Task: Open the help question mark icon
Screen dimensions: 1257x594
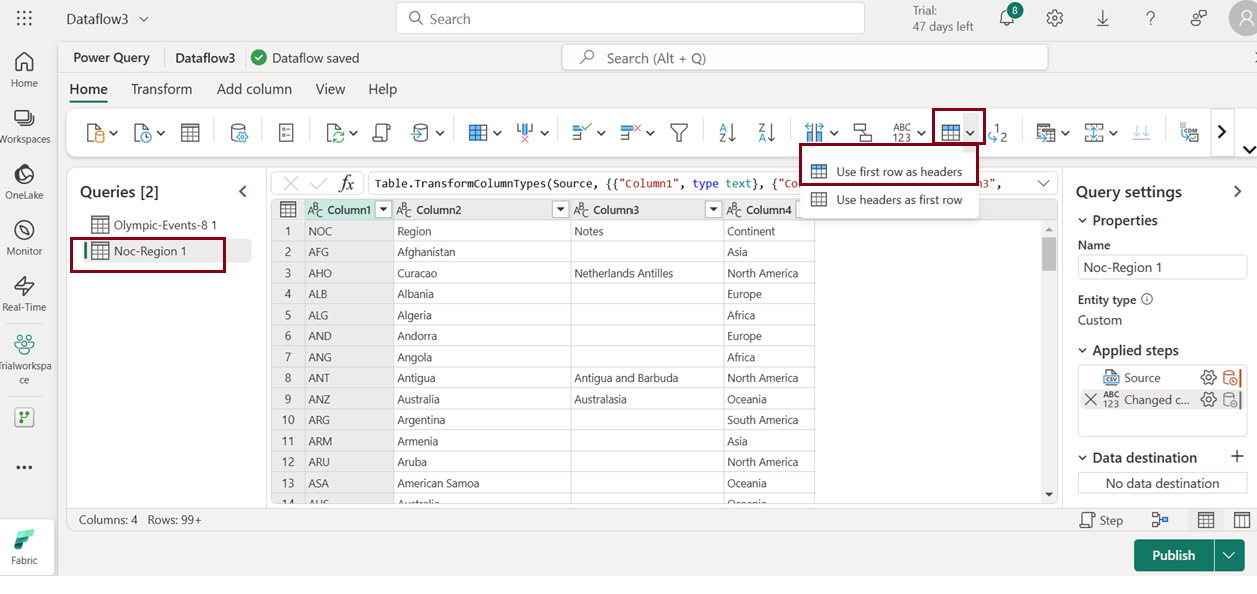Action: (1151, 18)
